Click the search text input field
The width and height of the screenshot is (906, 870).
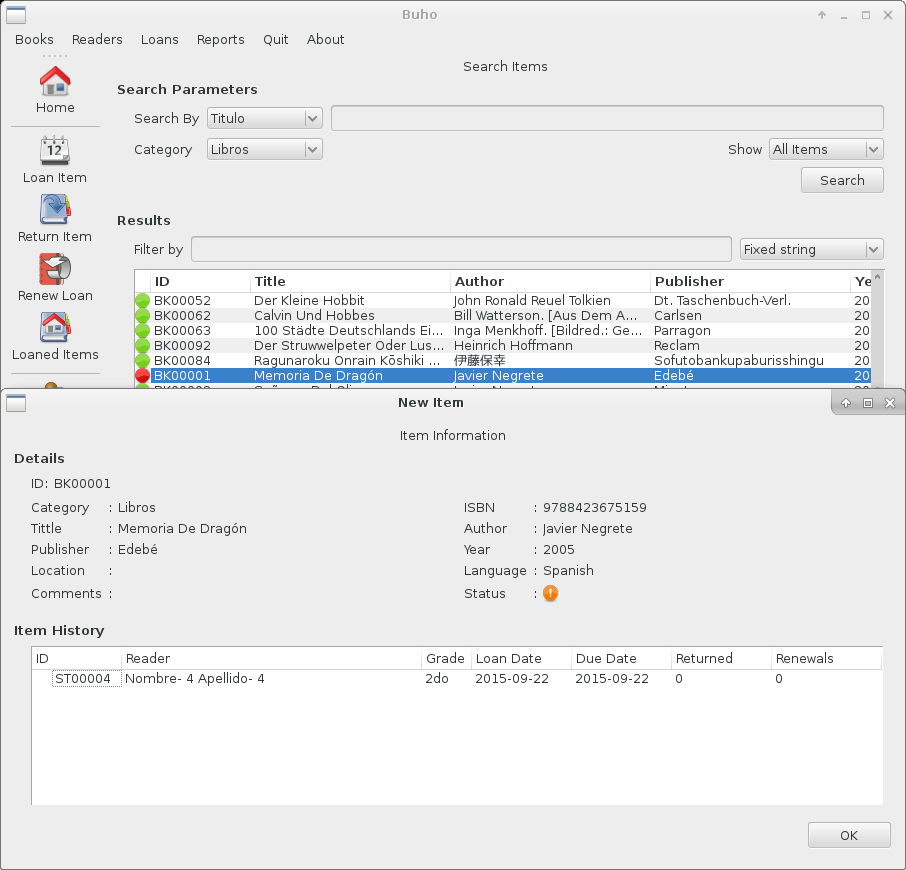[x=607, y=118]
